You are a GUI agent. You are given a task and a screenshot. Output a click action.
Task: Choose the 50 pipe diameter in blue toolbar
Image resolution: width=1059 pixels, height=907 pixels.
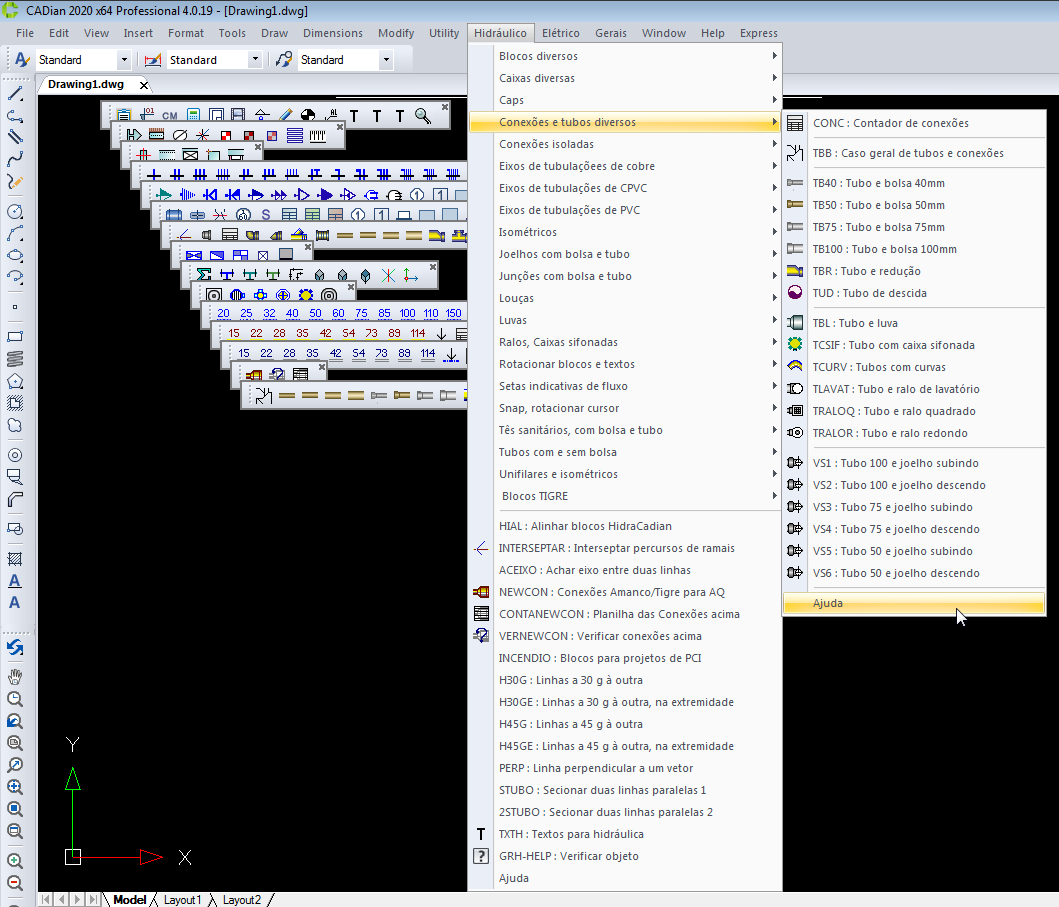click(315, 313)
